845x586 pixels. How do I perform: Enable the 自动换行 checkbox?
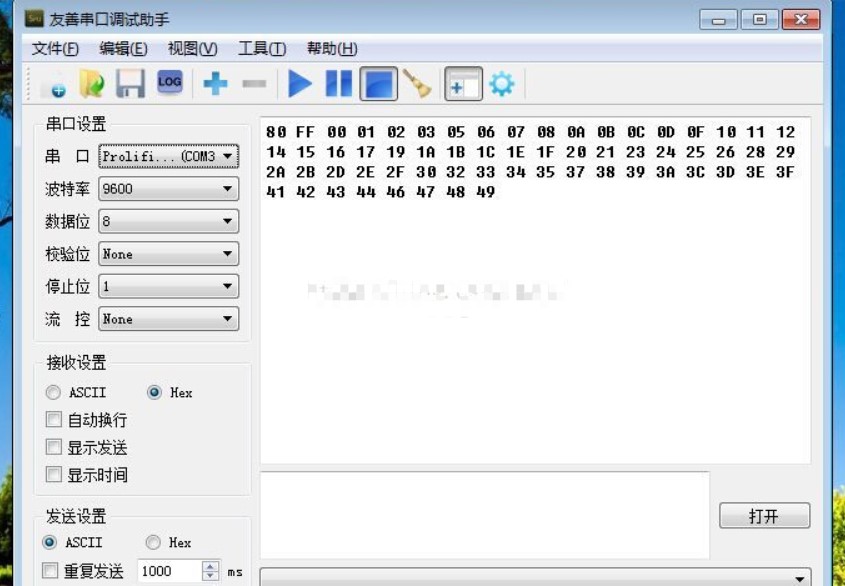[55, 420]
